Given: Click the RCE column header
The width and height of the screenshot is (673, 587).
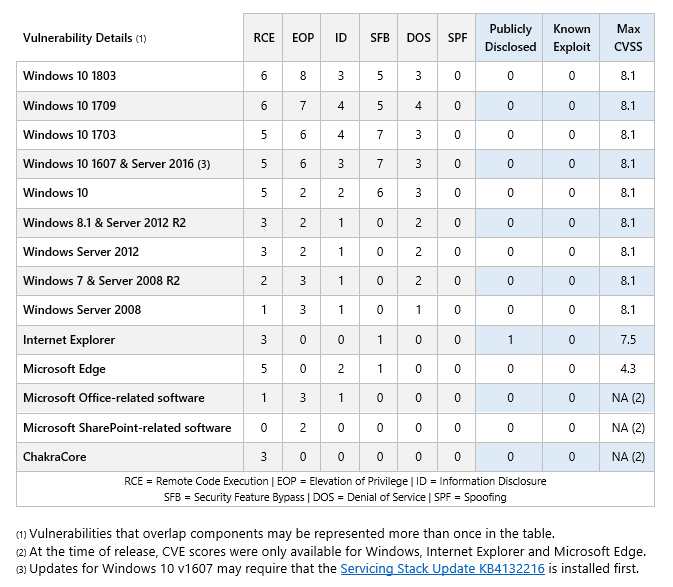Looking at the screenshot, I should 264,38.
